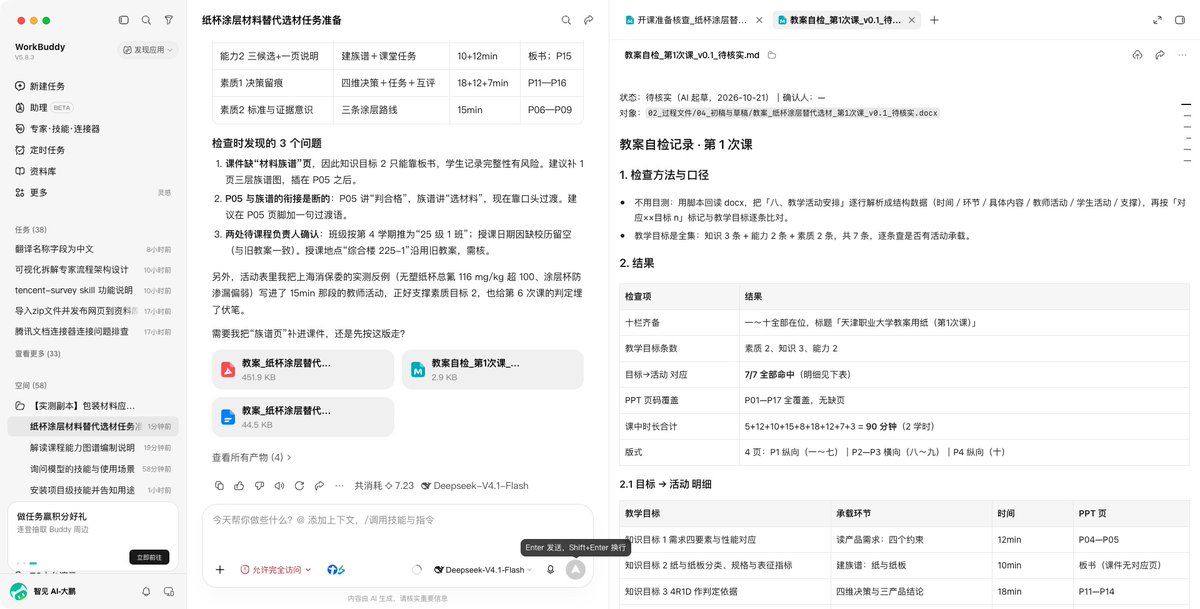This screenshot has width=1200, height=609.
Task: Click 立即前往 button in promo card
Action: (x=148, y=557)
